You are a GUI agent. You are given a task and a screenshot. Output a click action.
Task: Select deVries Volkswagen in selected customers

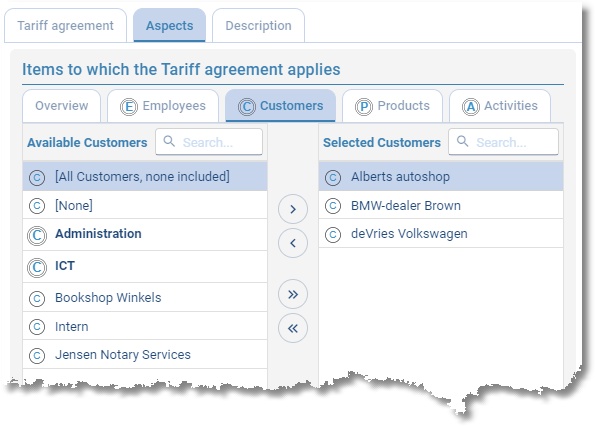(x=441, y=234)
